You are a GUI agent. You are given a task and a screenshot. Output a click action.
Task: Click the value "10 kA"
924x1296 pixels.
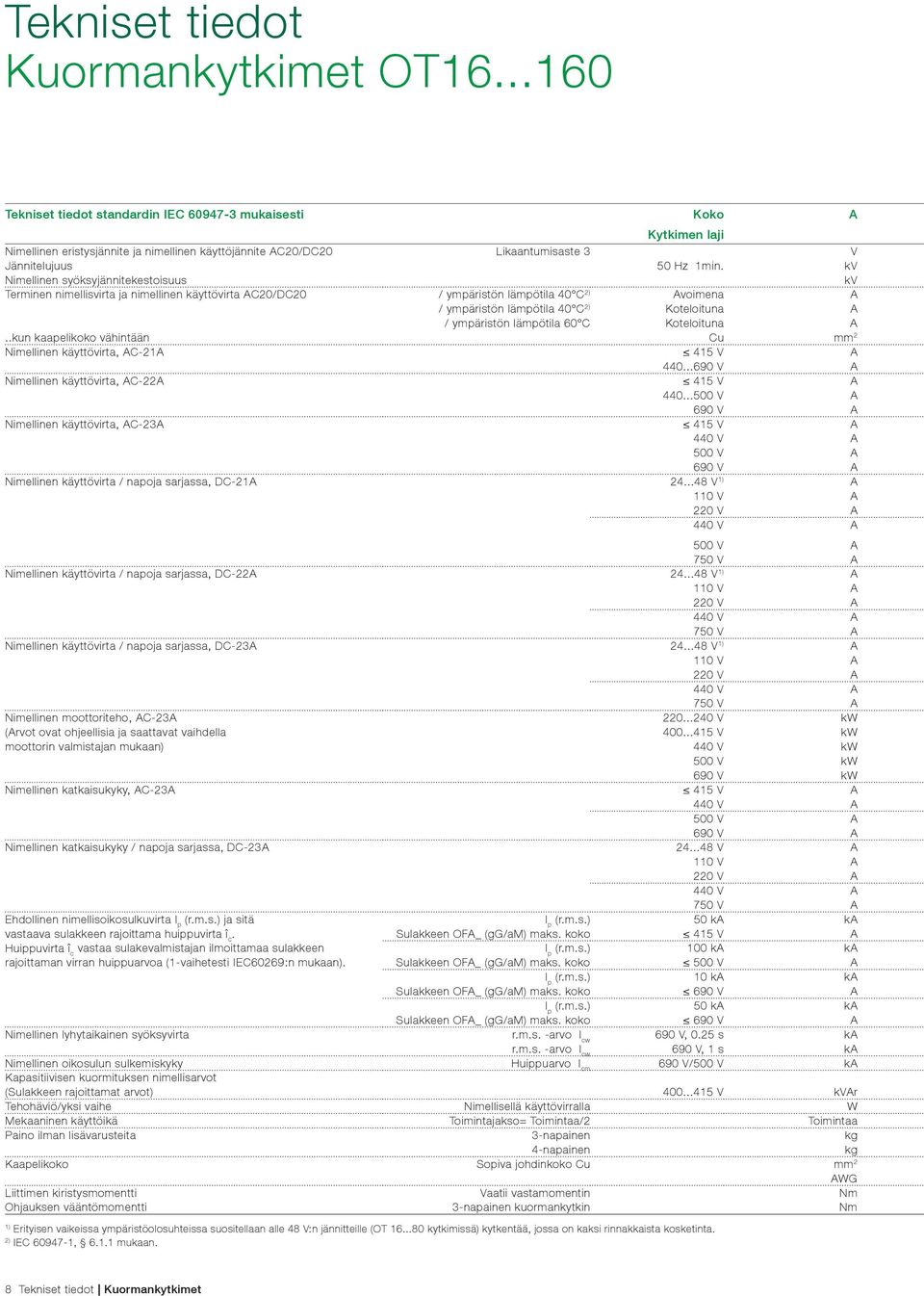coord(708,978)
